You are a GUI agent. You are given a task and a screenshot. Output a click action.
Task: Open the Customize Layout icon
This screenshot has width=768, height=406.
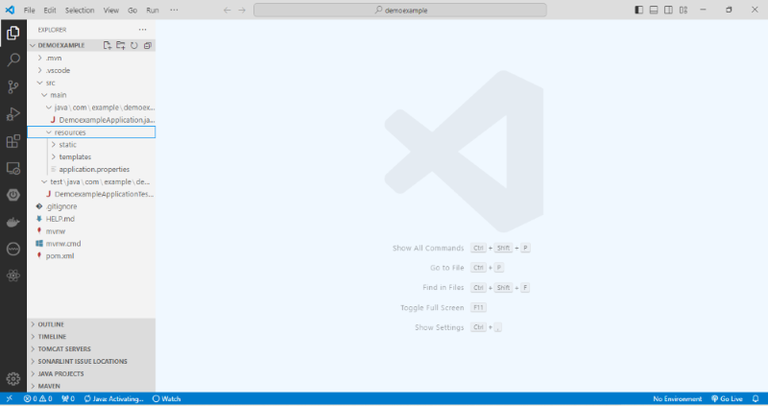pyautogui.click(x=683, y=10)
